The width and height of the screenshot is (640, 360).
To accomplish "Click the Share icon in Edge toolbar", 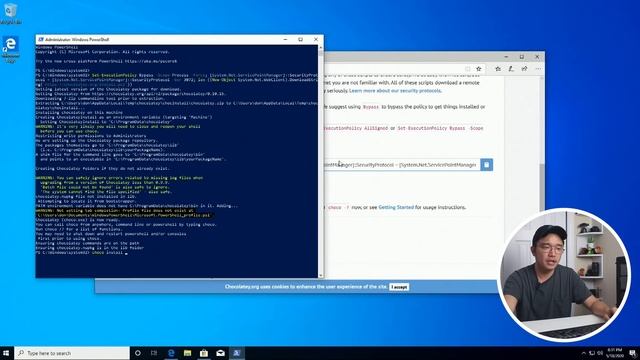I will pyautogui.click(x=524, y=69).
